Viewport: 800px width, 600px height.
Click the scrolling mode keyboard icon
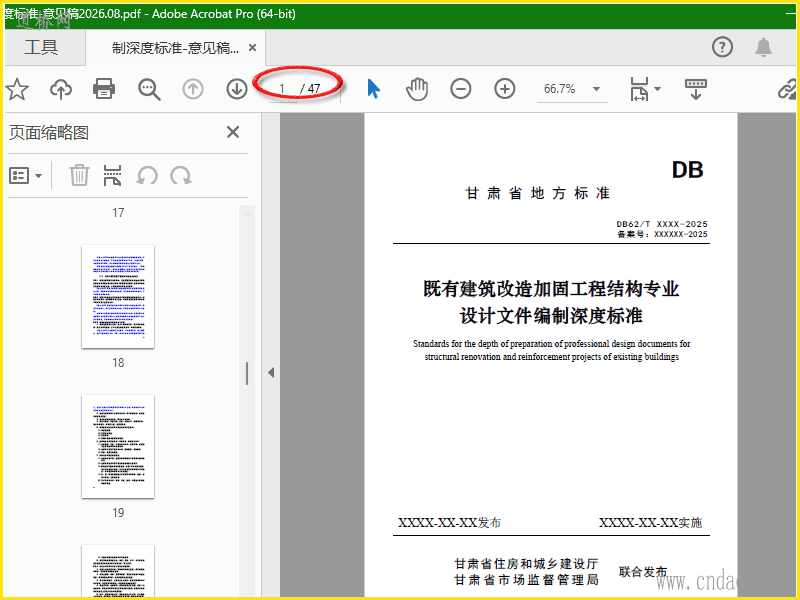point(695,89)
